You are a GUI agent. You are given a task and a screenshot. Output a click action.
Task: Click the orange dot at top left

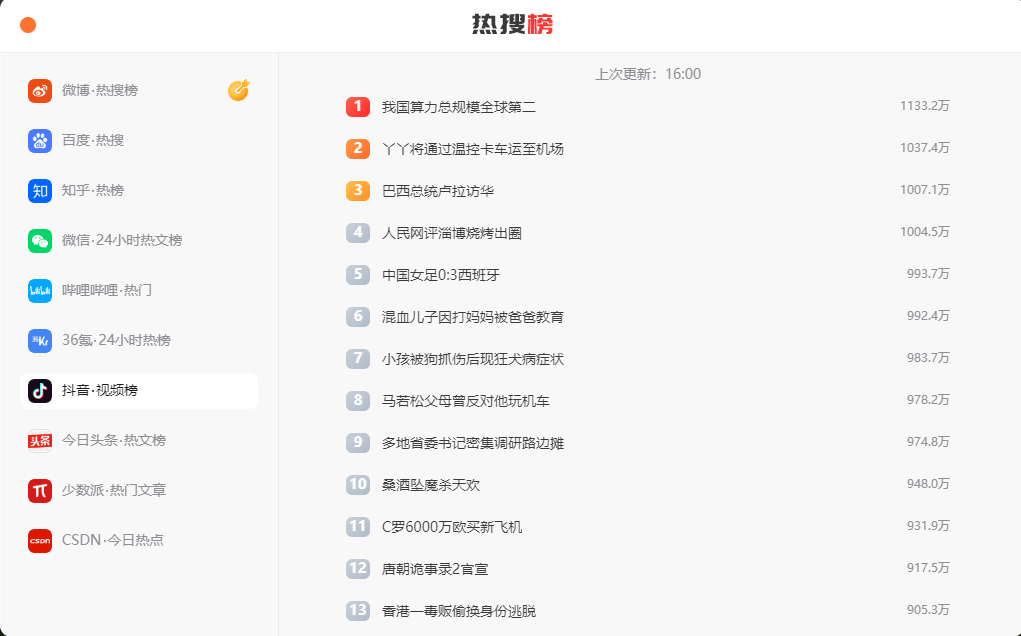29,24
